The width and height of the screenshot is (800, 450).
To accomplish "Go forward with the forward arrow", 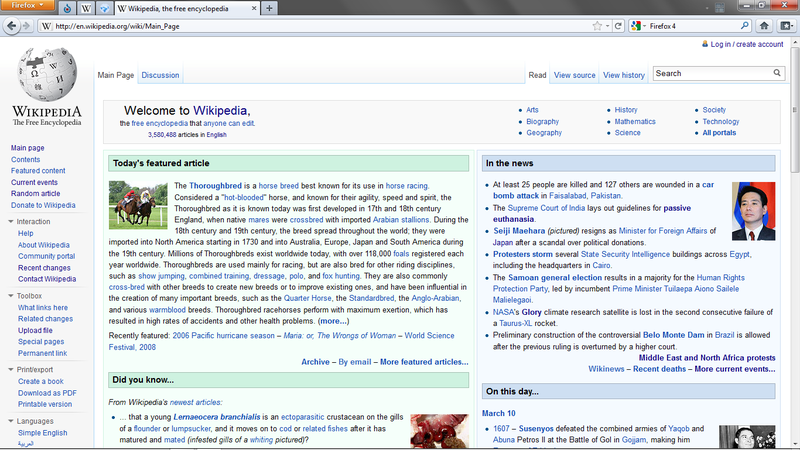I will [x=27, y=26].
